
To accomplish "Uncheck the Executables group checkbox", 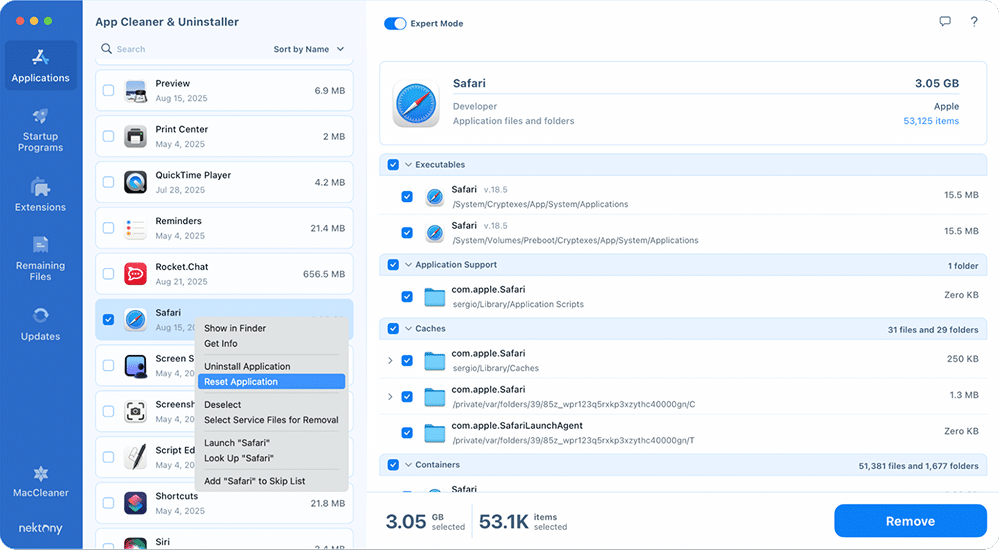I will (x=393, y=164).
